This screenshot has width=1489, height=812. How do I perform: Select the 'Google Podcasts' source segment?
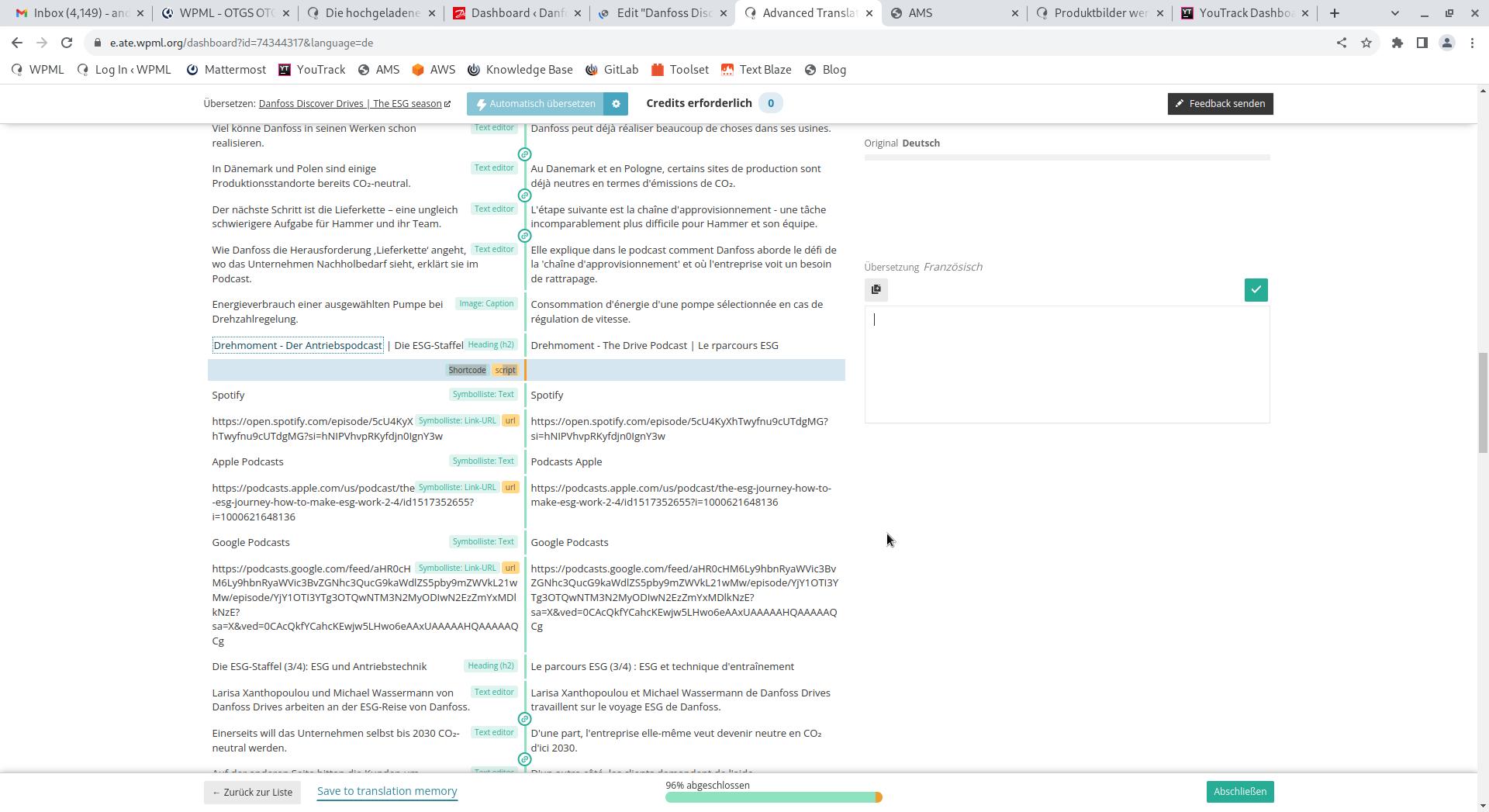click(x=250, y=542)
